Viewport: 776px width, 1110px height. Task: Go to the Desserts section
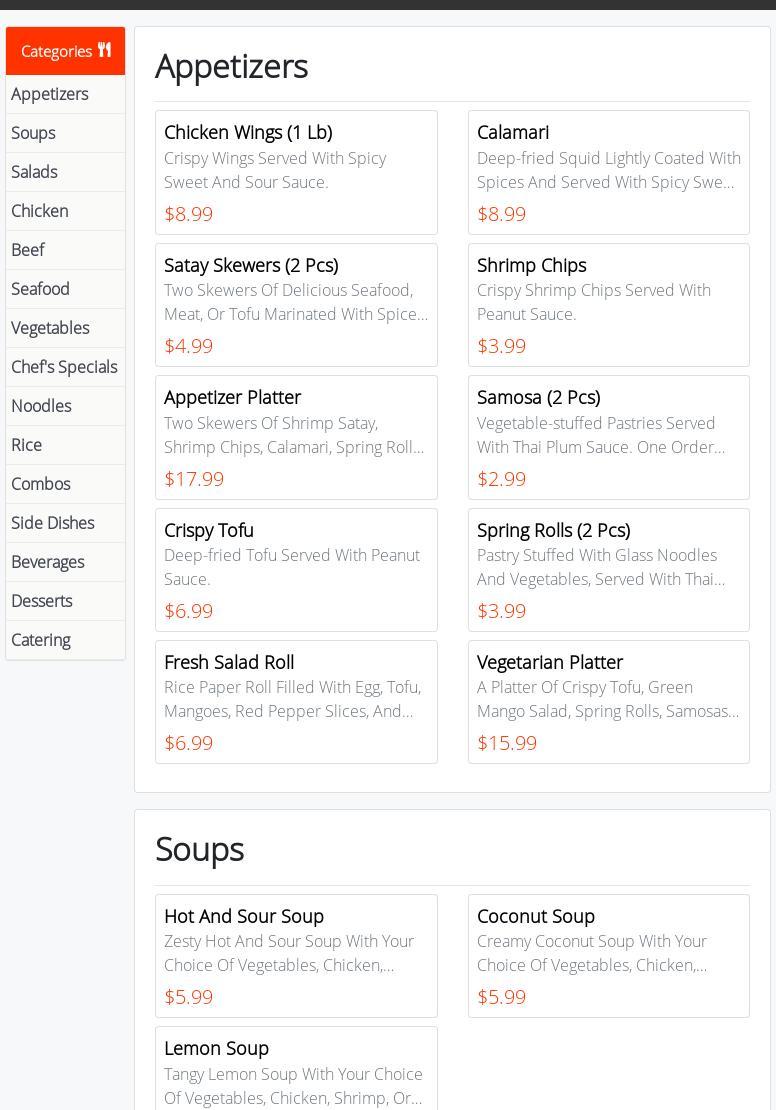pyautogui.click(x=41, y=601)
